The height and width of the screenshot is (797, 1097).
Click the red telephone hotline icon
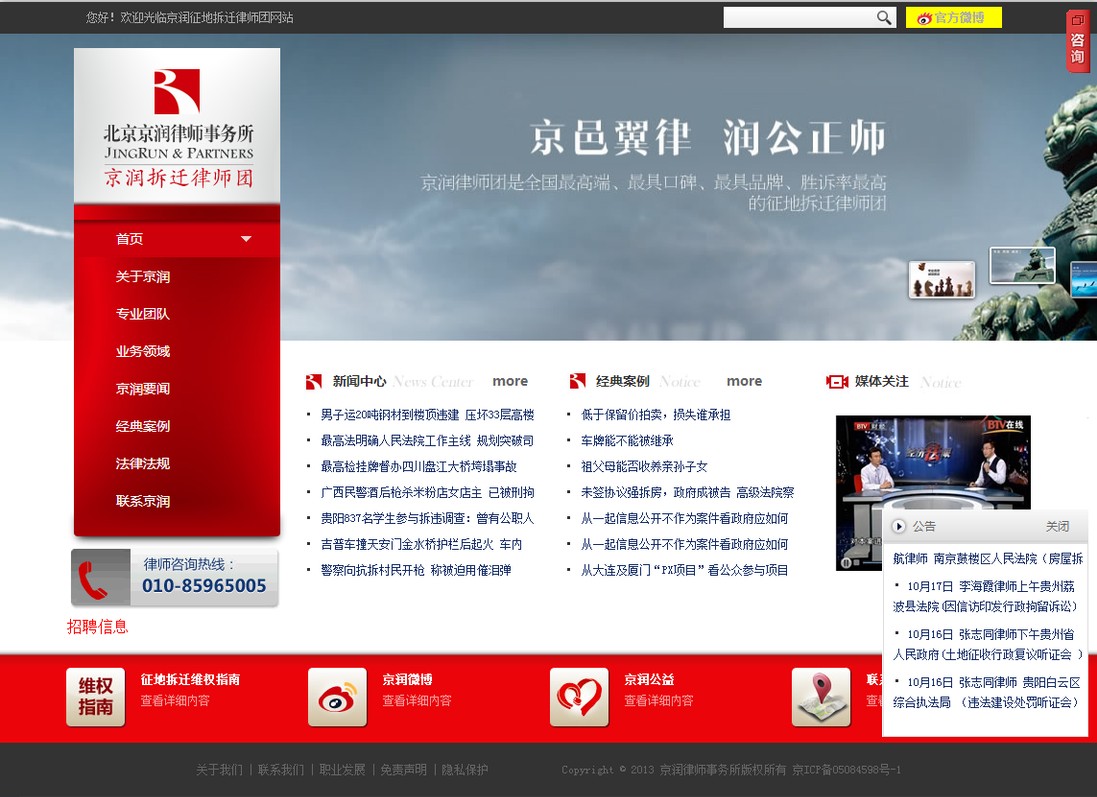pyautogui.click(x=100, y=577)
